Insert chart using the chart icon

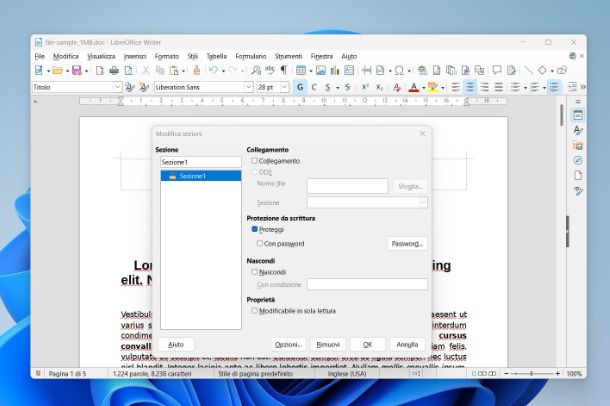[x=335, y=70]
